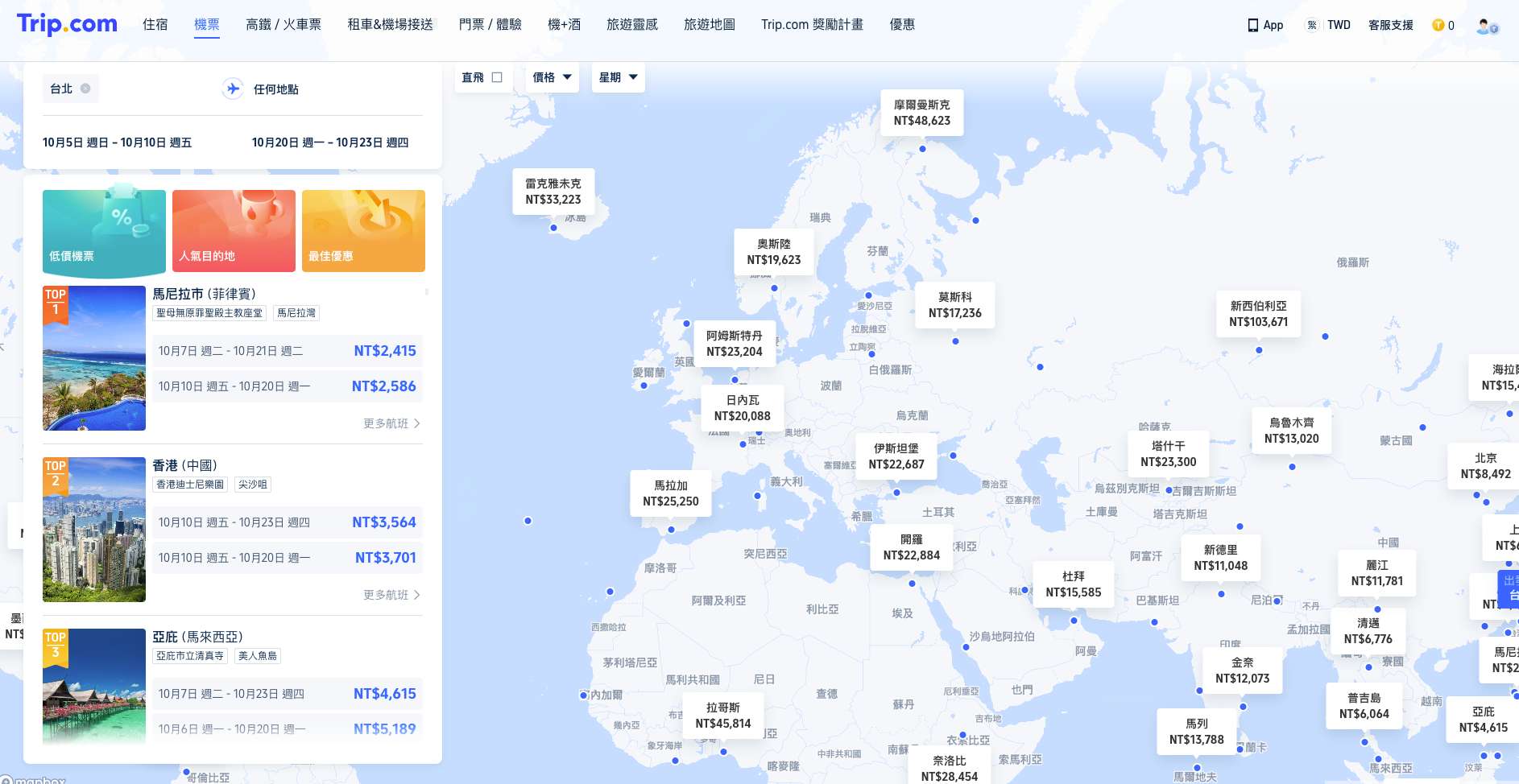The height and width of the screenshot is (784, 1519).
Task: Click the 日內瓦 NT$20,088 map marker
Action: click(743, 408)
